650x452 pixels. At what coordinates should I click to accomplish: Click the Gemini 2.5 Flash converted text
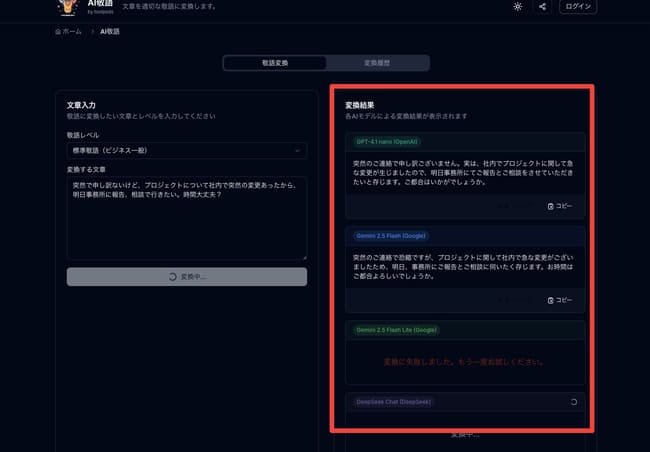click(463, 267)
